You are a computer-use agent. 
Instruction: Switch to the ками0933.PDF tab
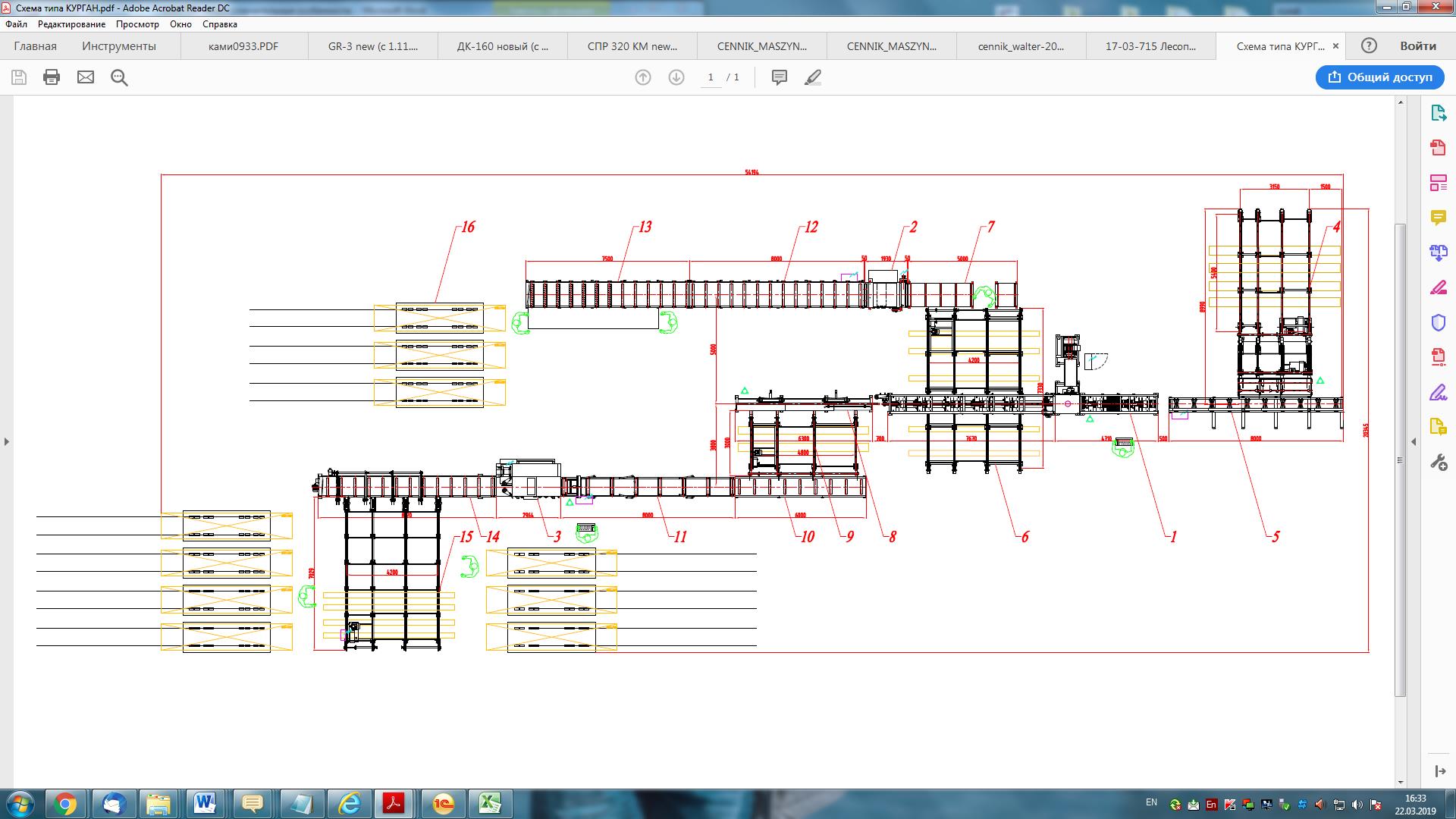pos(243,46)
